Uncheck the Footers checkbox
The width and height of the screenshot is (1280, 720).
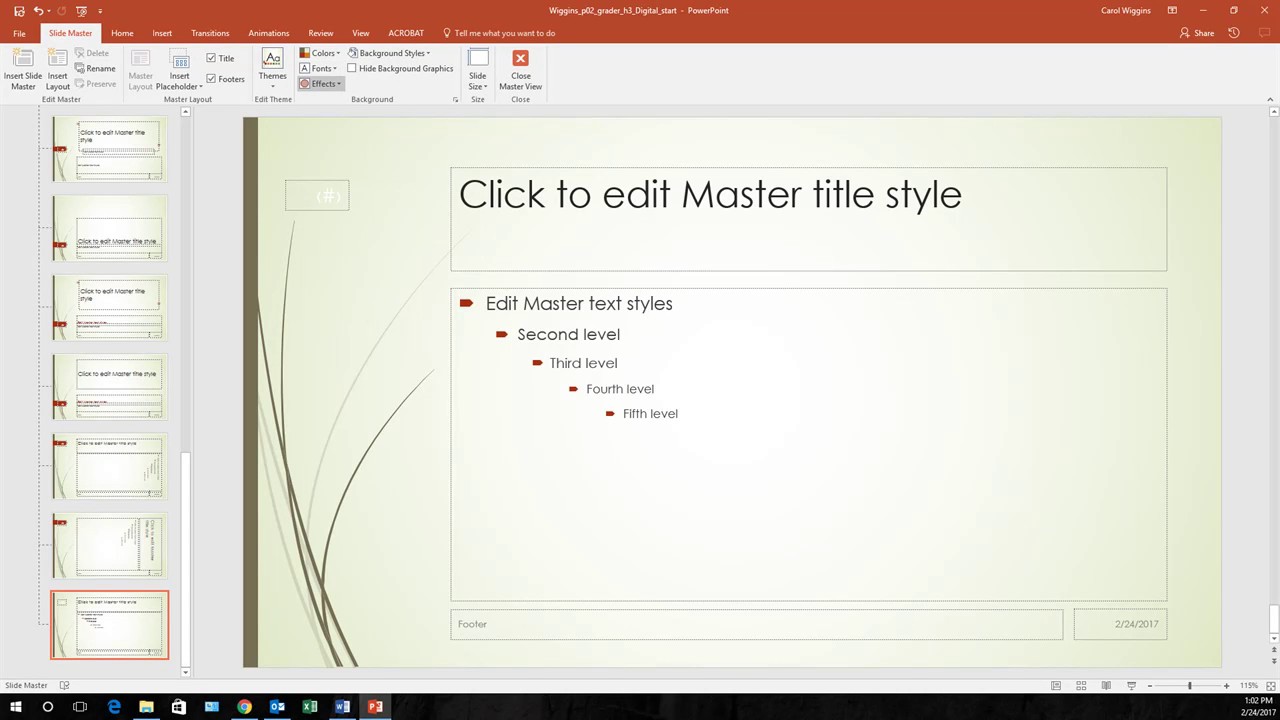[x=211, y=79]
